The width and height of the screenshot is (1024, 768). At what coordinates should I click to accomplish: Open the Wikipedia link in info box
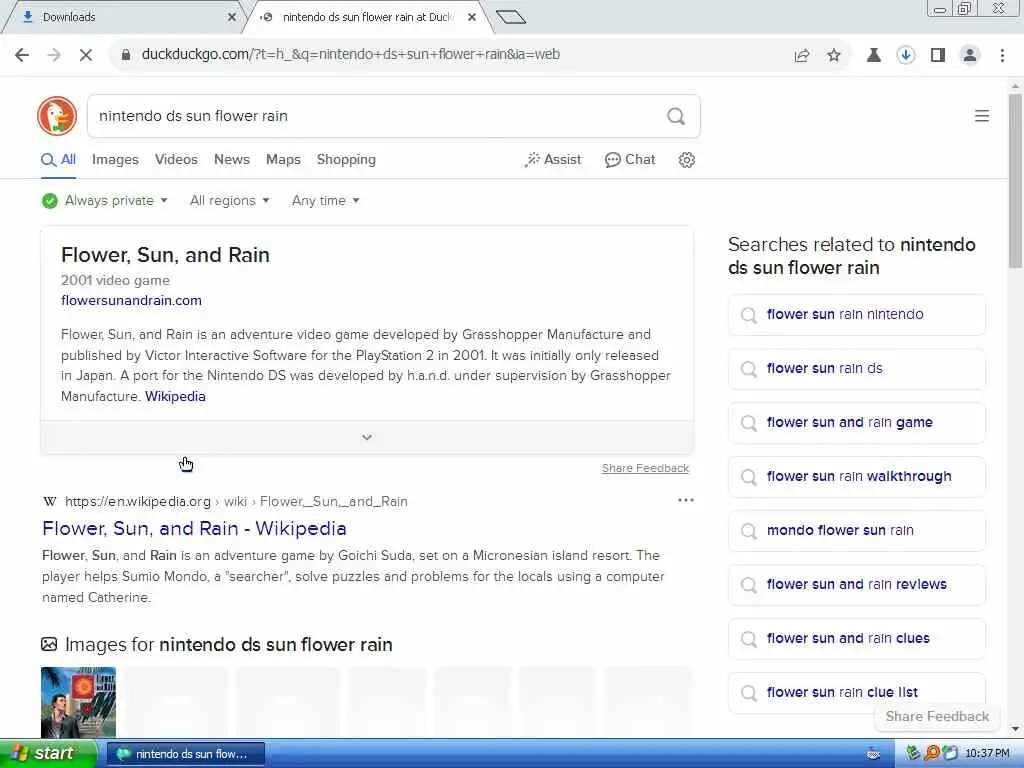pos(175,396)
